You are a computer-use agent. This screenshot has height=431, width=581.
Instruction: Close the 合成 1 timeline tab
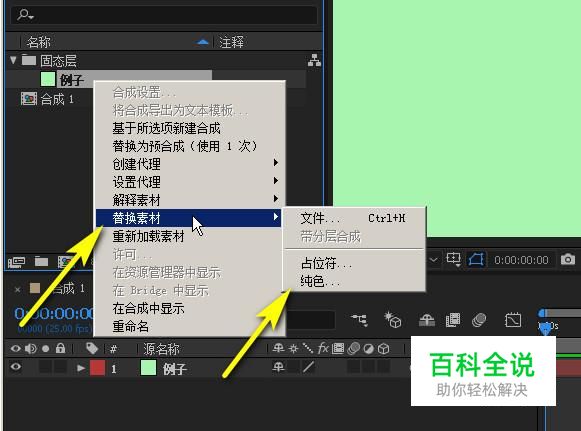[17, 289]
